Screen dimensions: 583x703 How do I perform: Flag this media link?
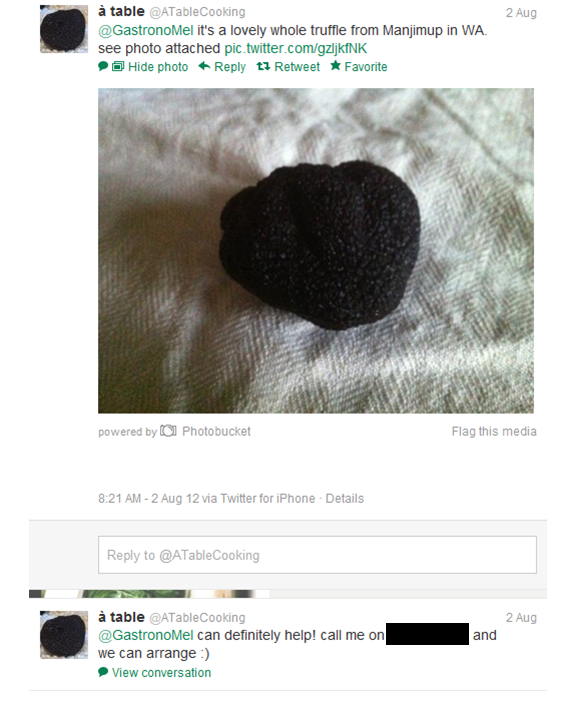point(494,431)
